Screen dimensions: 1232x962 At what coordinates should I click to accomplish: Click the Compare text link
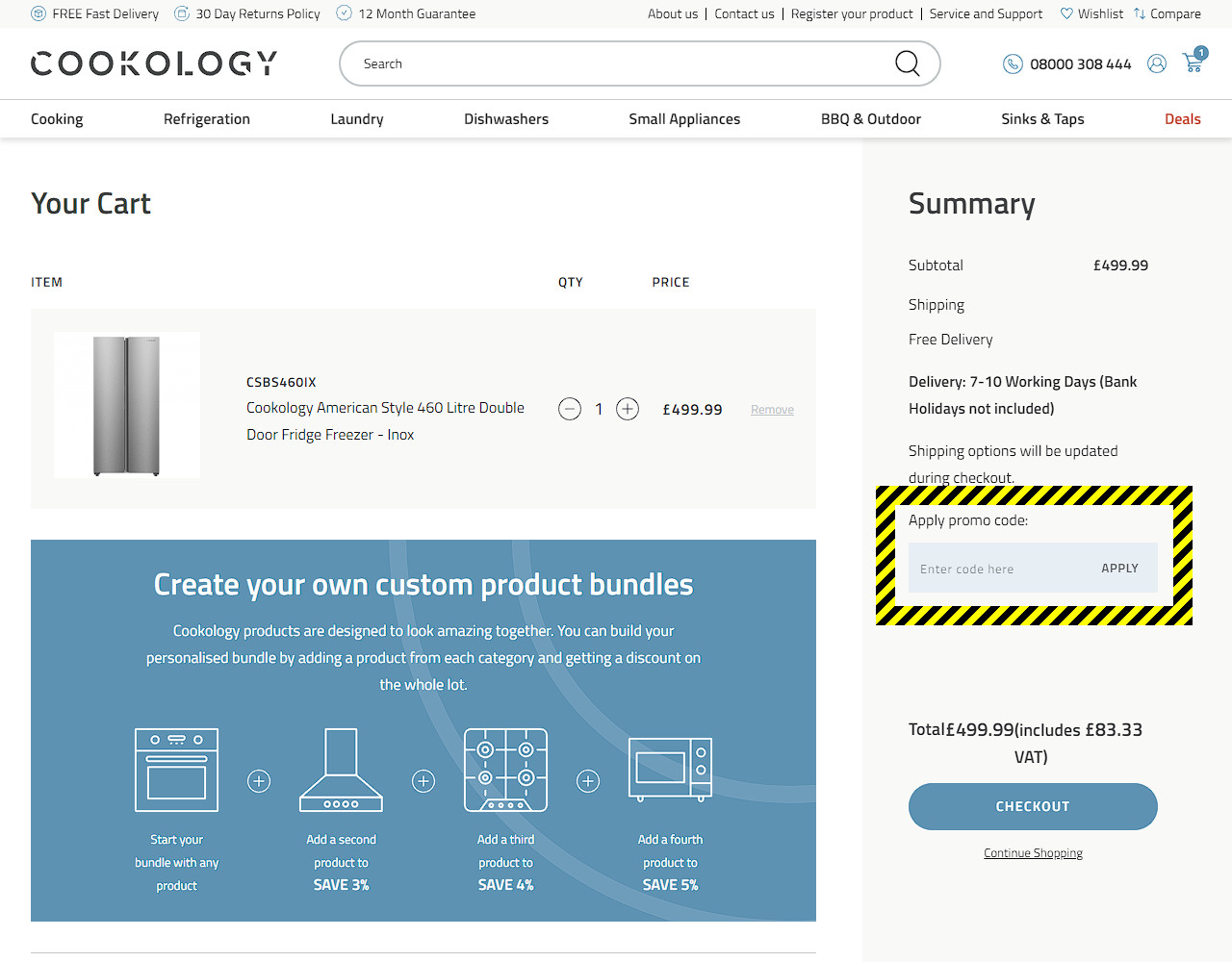click(x=1175, y=13)
